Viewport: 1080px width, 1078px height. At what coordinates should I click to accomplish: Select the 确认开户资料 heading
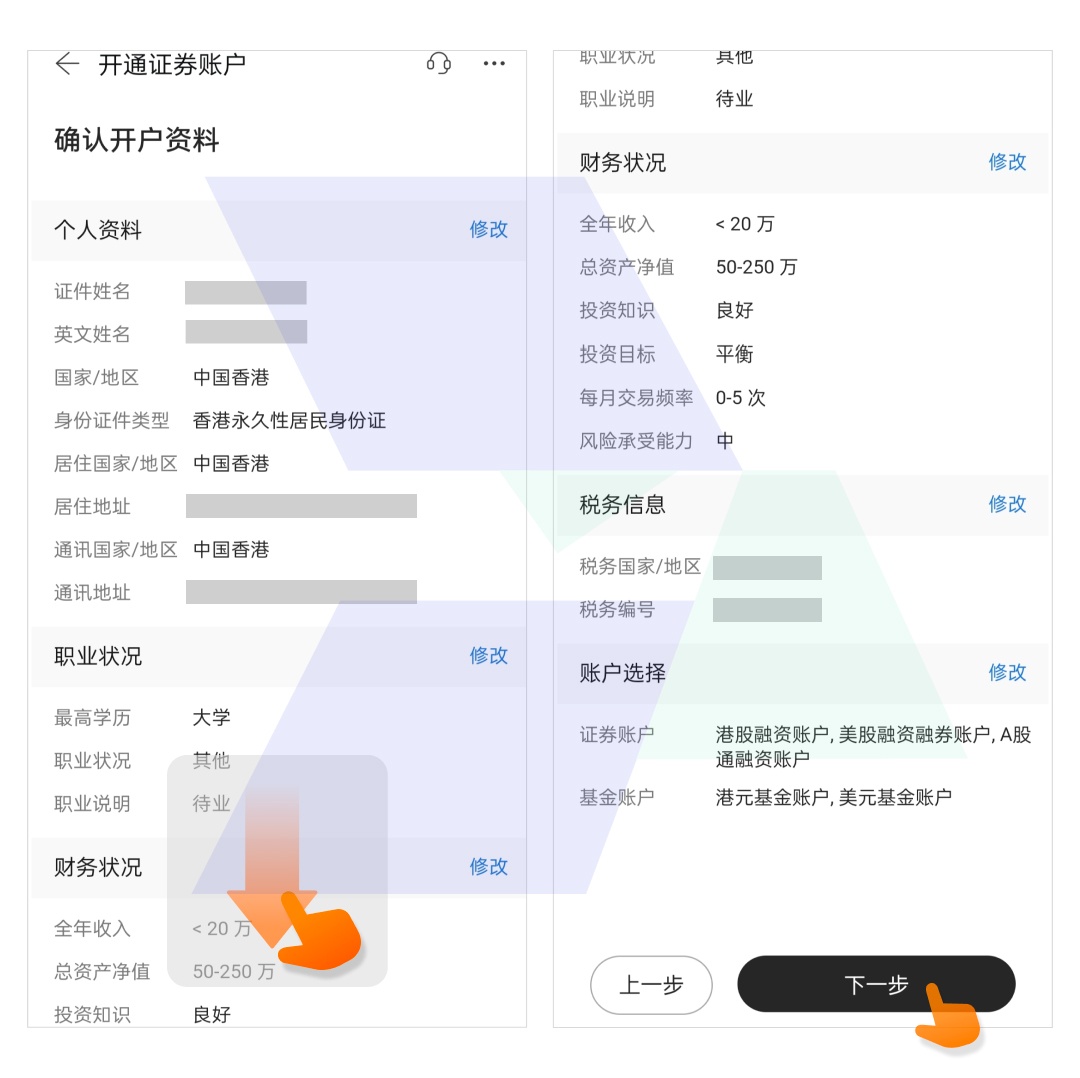point(136,140)
